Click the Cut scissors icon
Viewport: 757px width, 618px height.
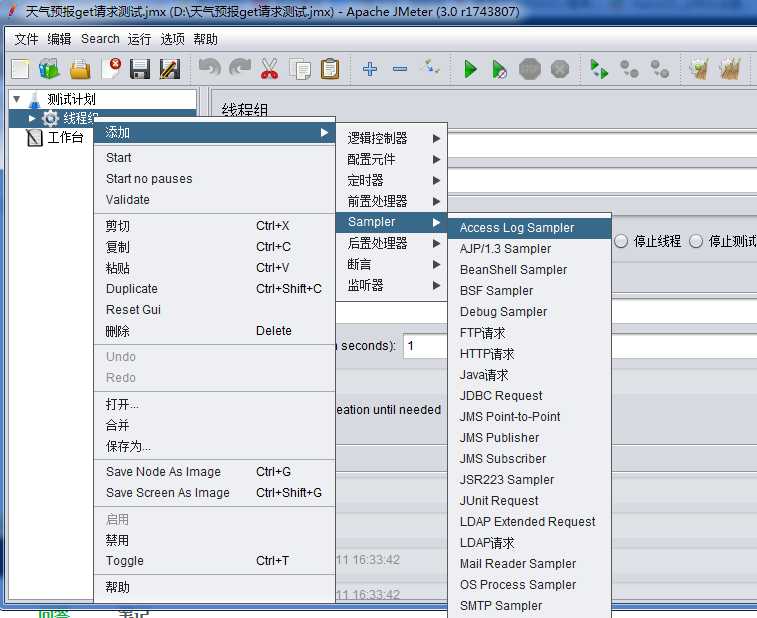269,69
